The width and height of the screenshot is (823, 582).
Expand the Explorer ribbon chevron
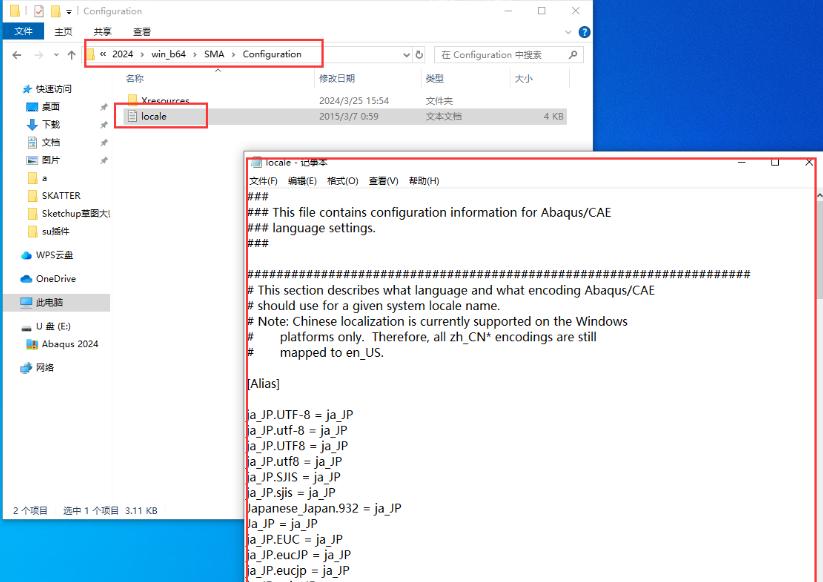coord(568,32)
